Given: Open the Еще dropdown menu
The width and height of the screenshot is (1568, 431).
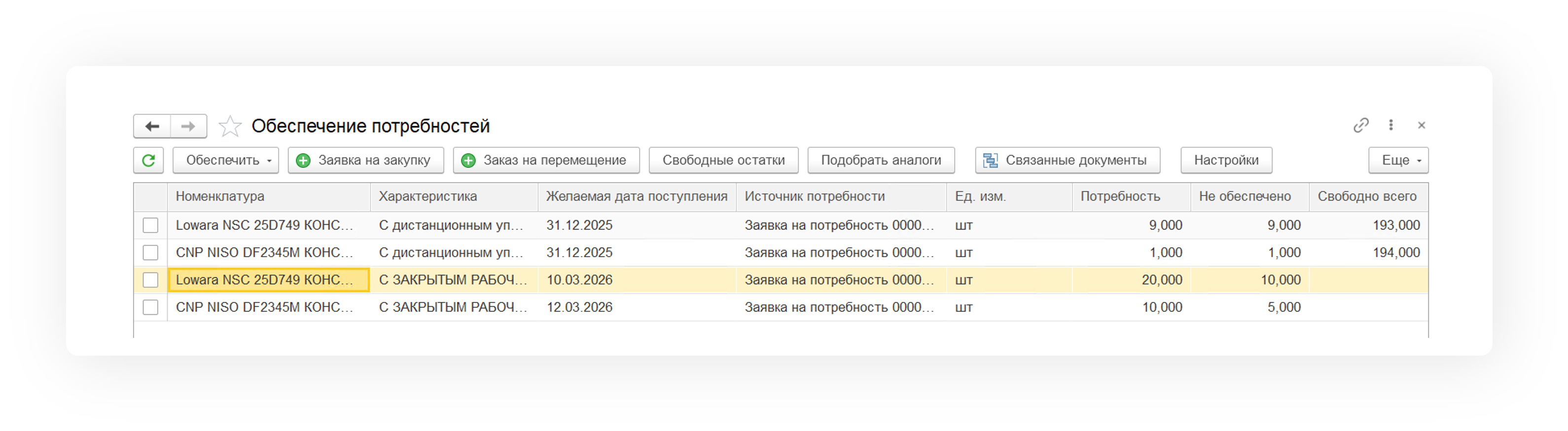Looking at the screenshot, I should tap(1398, 161).
